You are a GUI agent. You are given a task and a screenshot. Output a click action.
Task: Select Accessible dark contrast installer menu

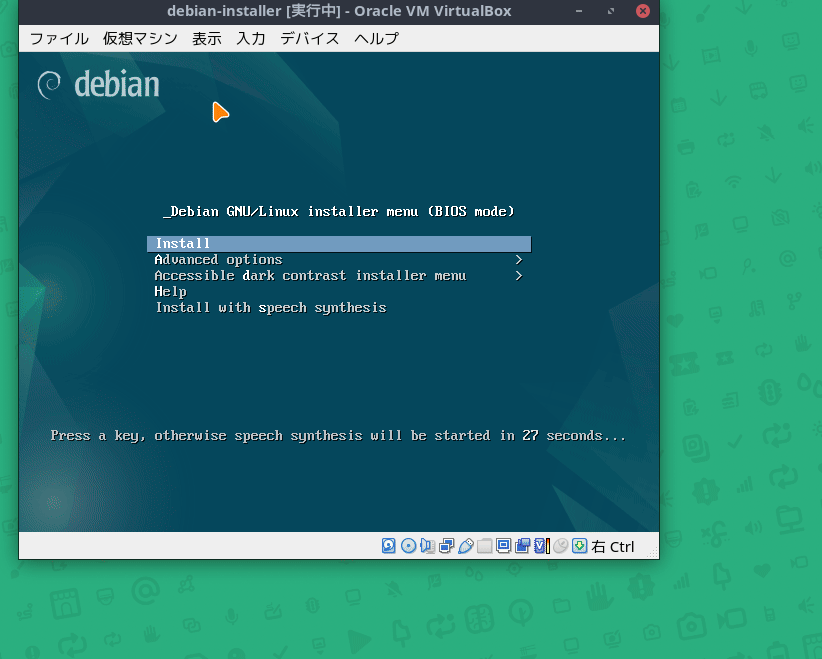pyautogui.click(x=339, y=276)
